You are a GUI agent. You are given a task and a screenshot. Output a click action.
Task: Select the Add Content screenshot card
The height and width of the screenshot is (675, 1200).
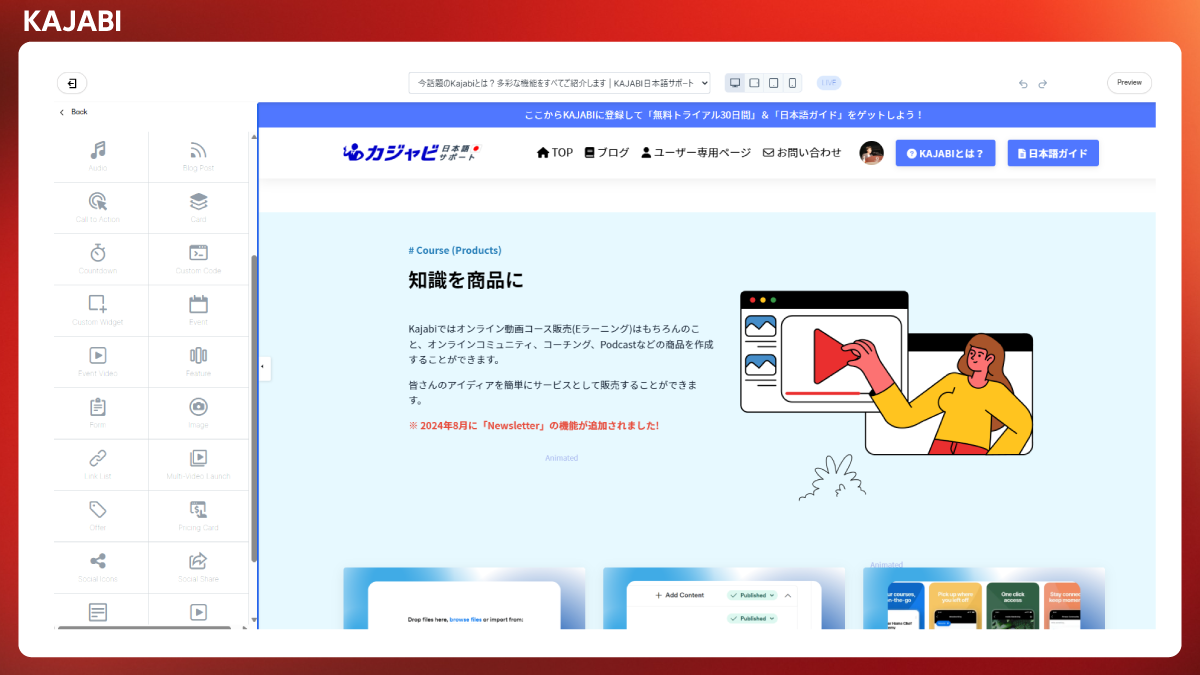pos(724,598)
